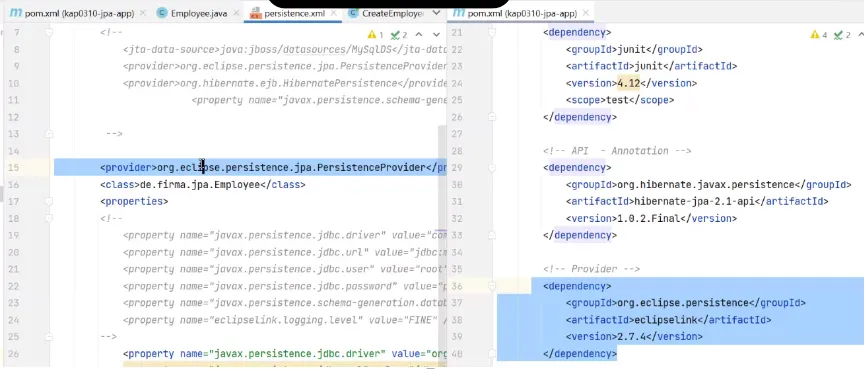The height and width of the screenshot is (369, 865).
Task: Show hidden tabs dropdown in left editor
Action: click(x=436, y=13)
